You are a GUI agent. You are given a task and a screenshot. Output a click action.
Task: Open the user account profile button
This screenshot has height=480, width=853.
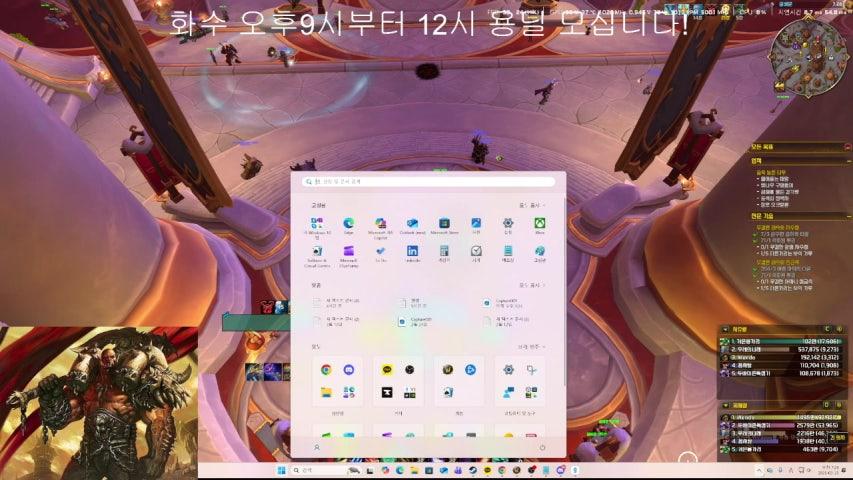point(317,448)
